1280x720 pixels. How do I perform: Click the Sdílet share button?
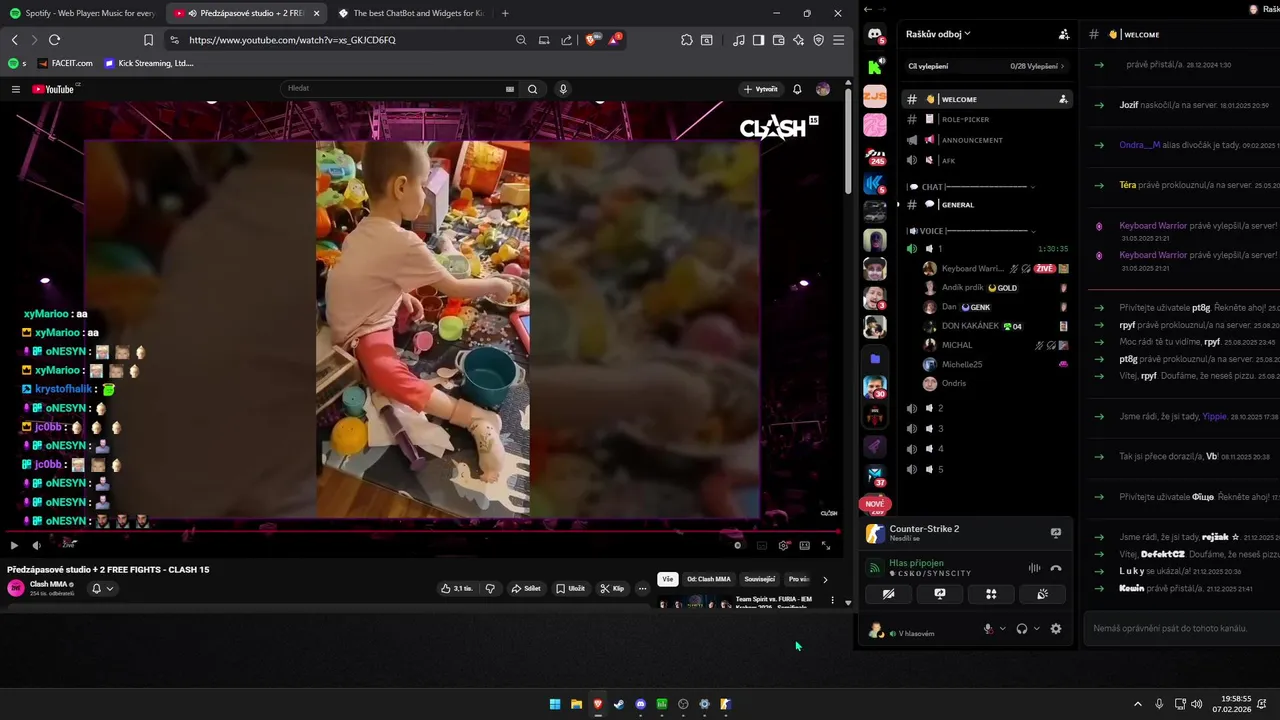526,588
